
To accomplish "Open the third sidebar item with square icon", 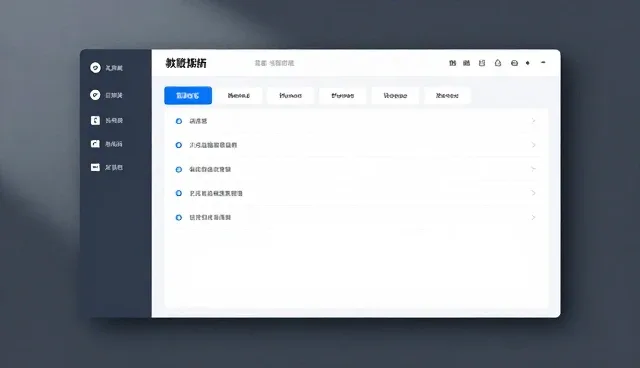I will pyautogui.click(x=106, y=120).
